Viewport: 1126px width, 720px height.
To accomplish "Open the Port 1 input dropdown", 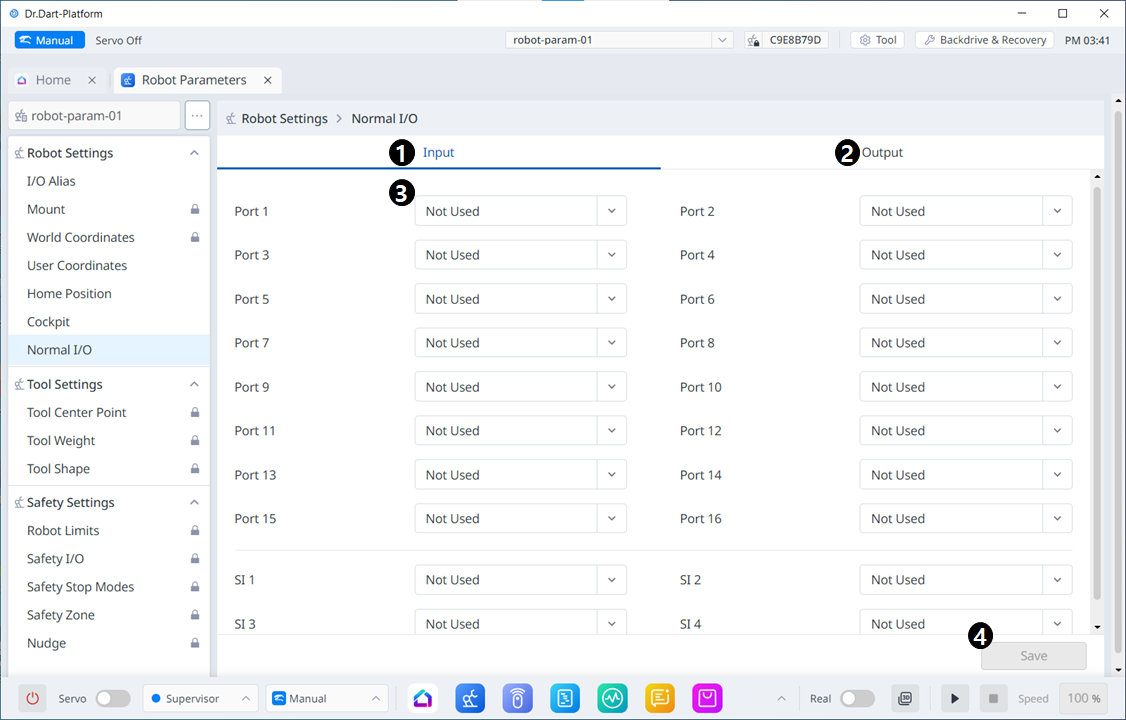I will [x=520, y=211].
